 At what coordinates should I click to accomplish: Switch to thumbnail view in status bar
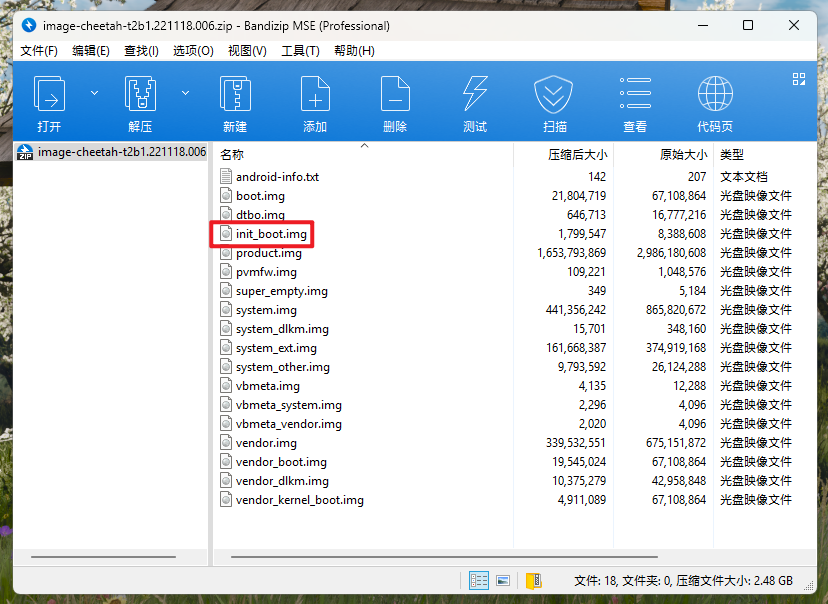click(x=503, y=581)
